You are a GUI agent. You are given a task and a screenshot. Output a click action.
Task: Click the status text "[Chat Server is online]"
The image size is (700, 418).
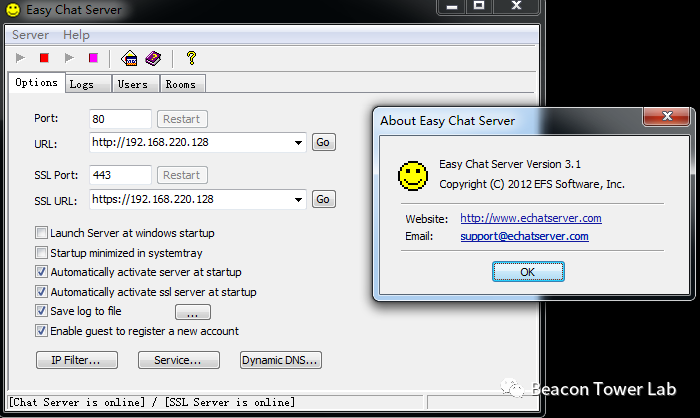[77, 402]
